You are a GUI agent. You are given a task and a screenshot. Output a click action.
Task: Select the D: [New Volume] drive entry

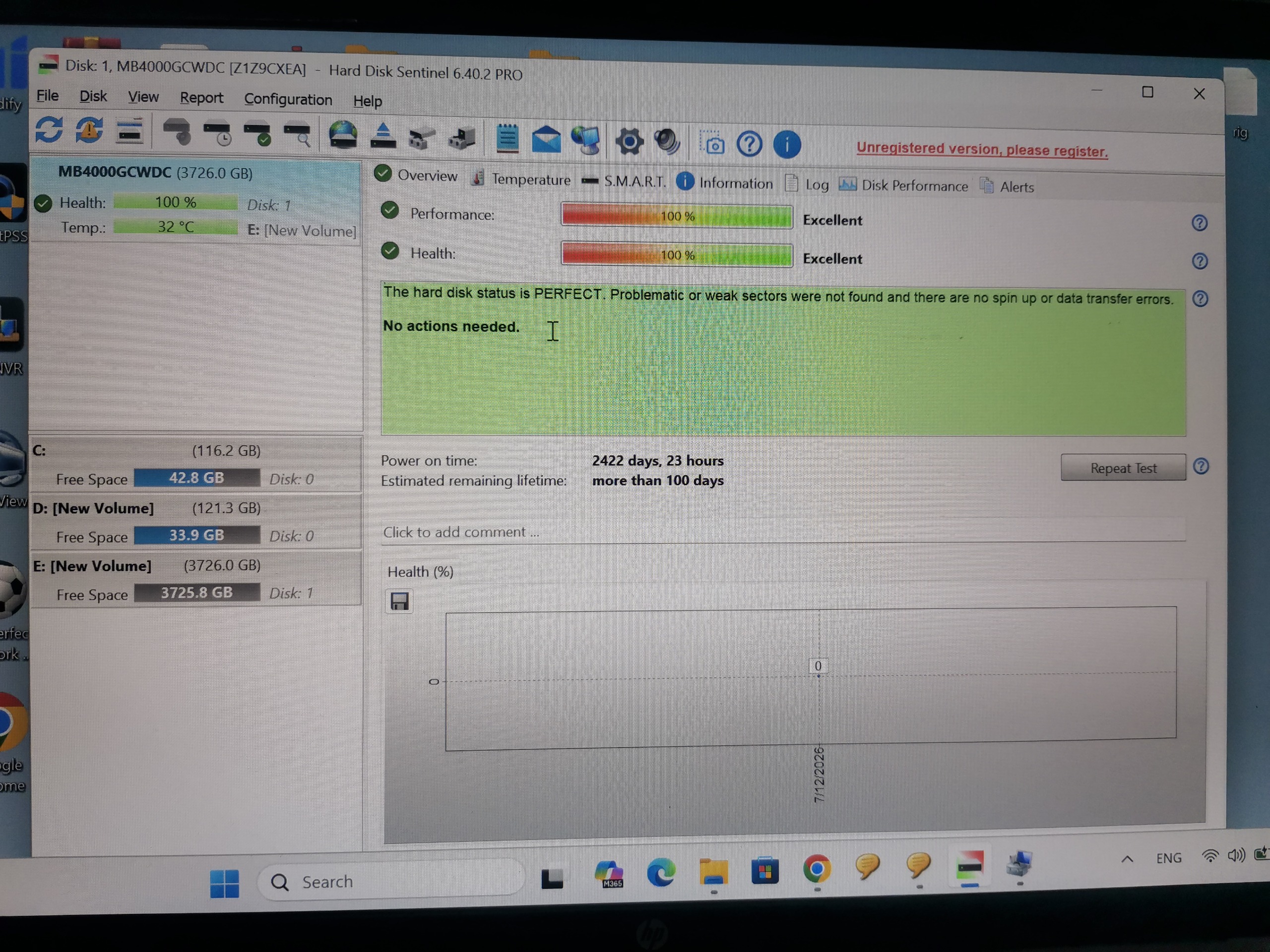pyautogui.click(x=196, y=523)
